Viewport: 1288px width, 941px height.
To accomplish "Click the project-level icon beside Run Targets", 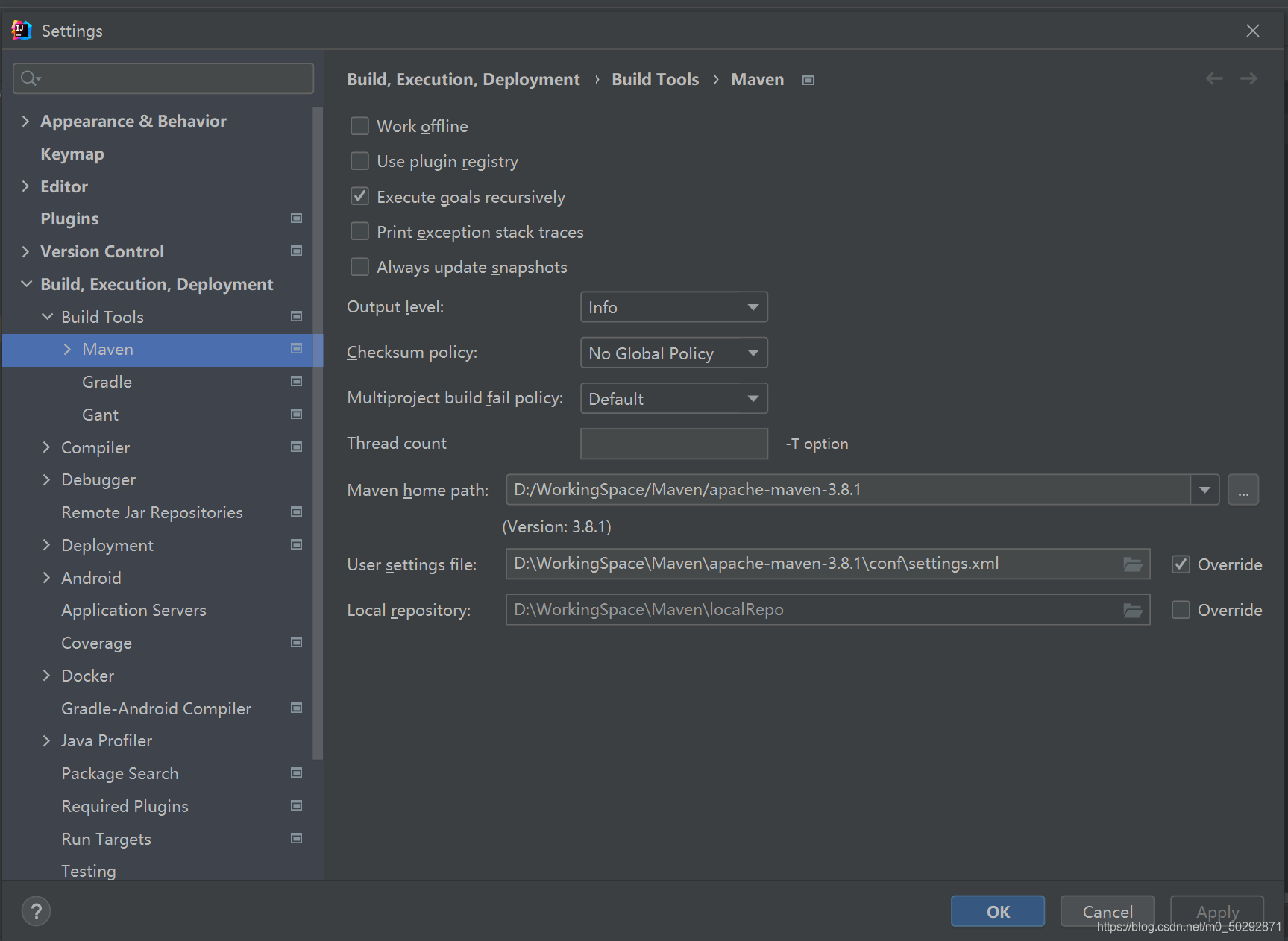I will [296, 839].
